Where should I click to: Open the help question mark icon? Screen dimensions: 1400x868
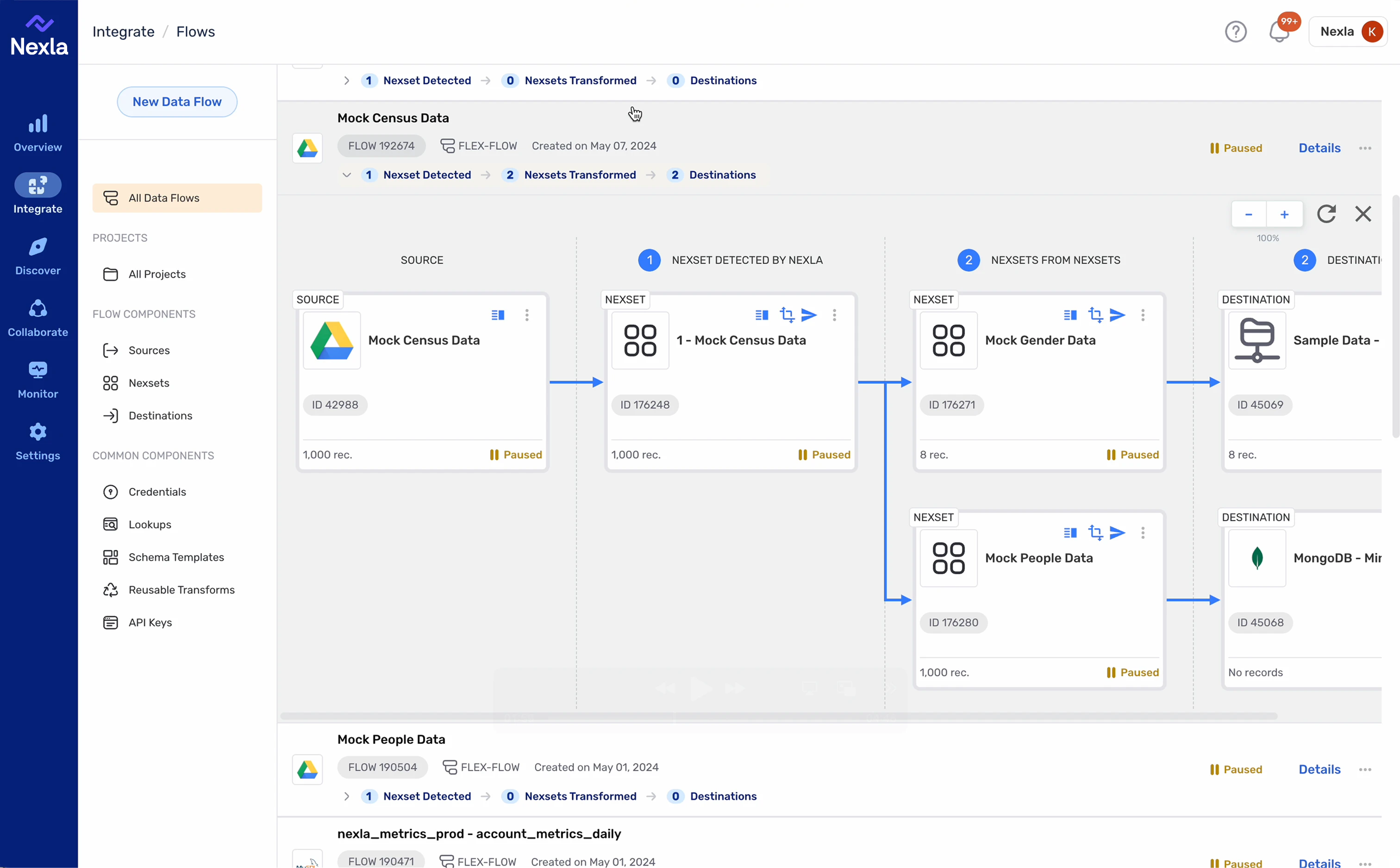click(1236, 31)
